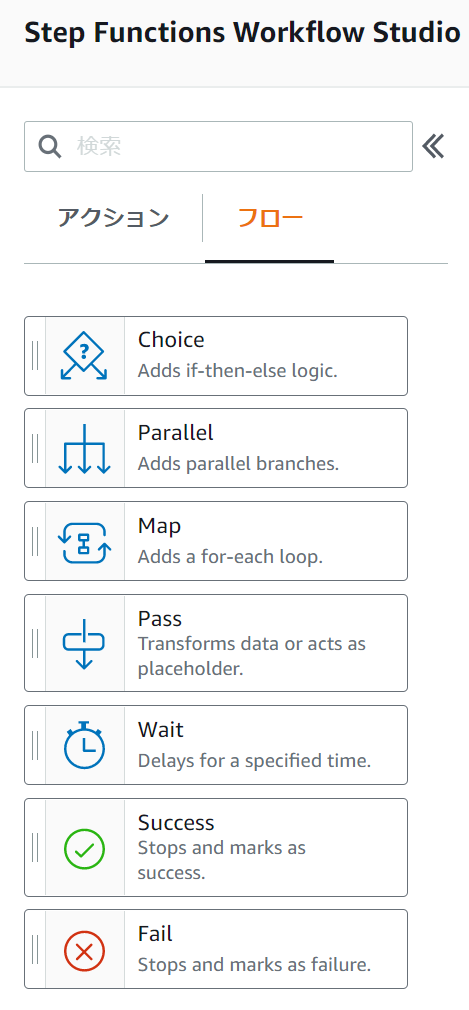Screen dimensions: 469x1010
Task: Grab the drag handle on Pass card
Action: (35, 643)
